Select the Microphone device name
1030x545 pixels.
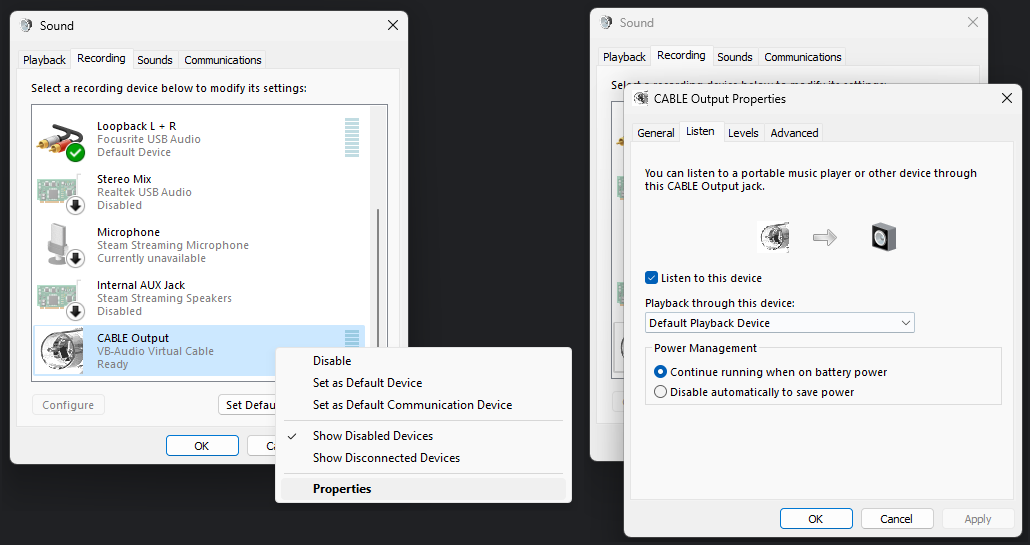tap(129, 232)
